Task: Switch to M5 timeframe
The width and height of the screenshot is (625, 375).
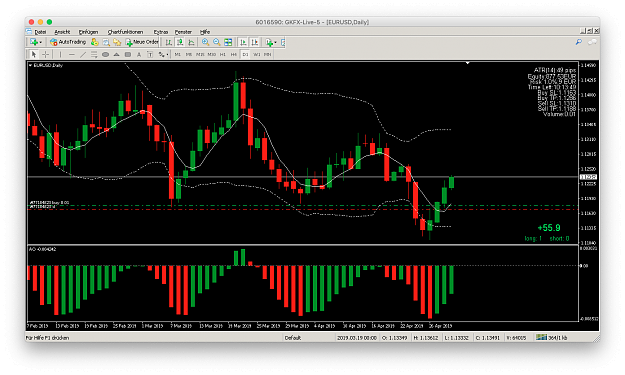Action: tap(189, 55)
